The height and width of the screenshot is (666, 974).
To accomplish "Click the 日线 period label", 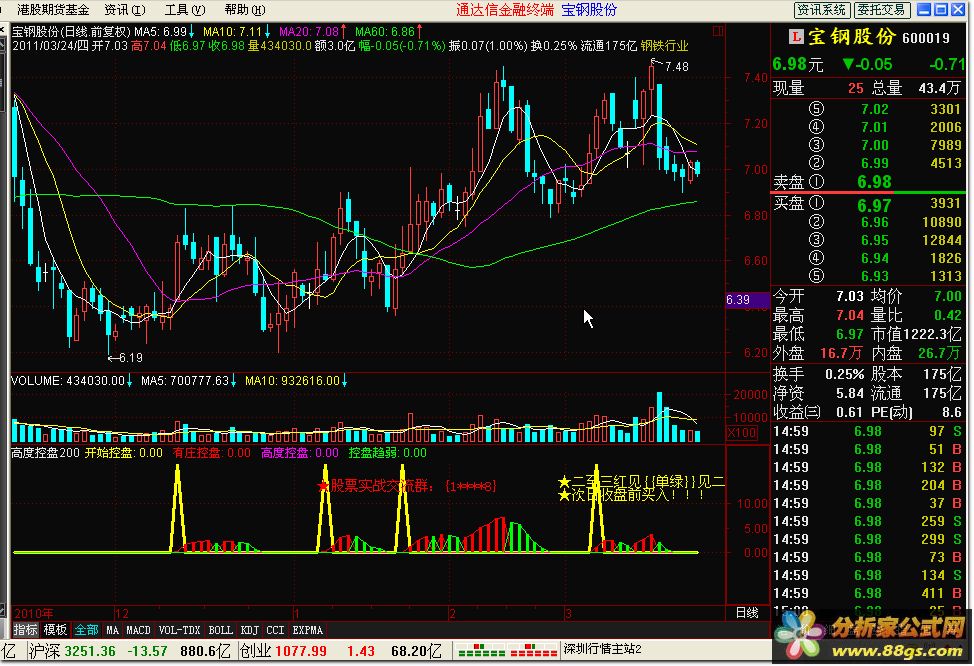I will pyautogui.click(x=747, y=613).
